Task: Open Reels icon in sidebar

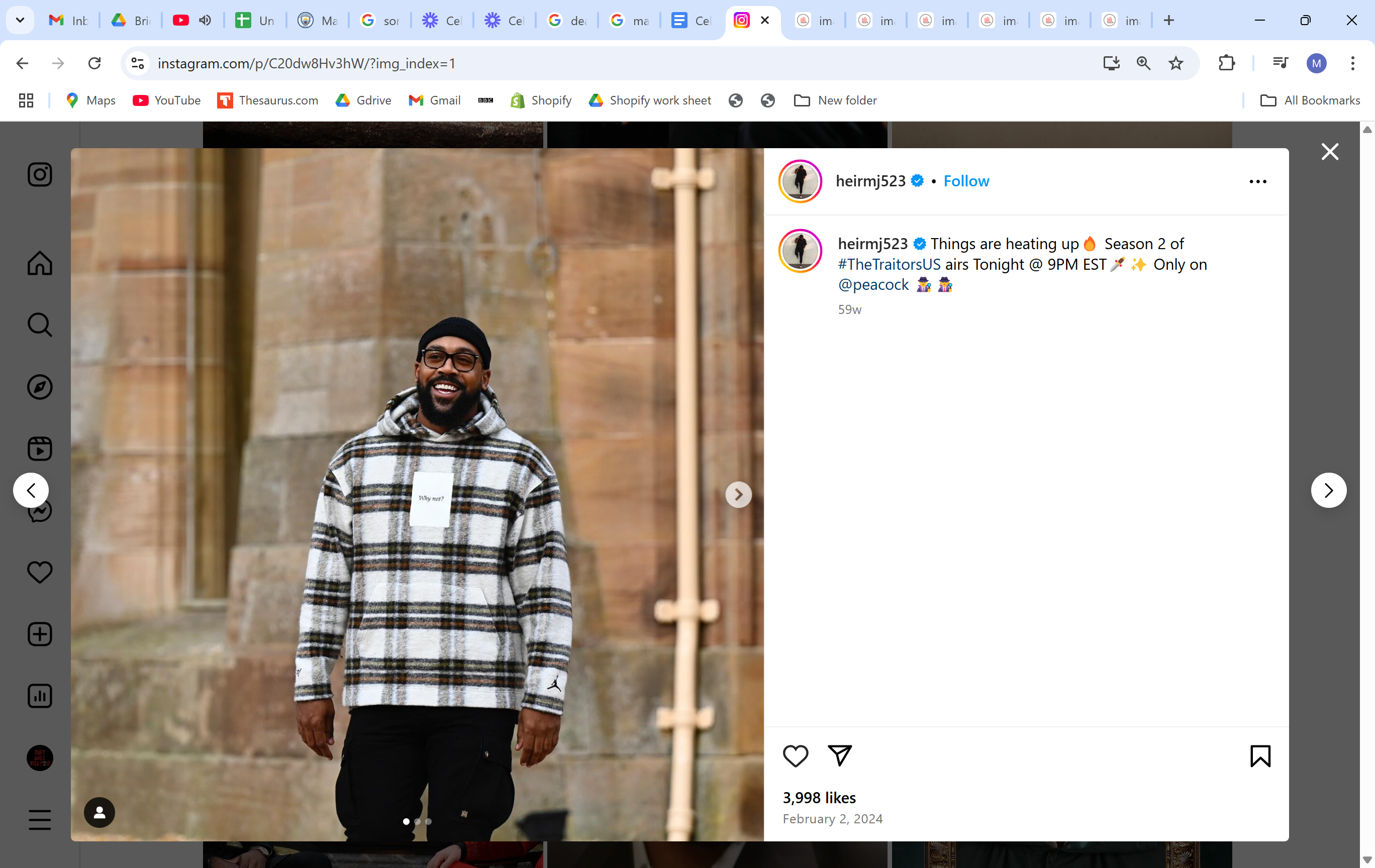Action: pyautogui.click(x=40, y=449)
